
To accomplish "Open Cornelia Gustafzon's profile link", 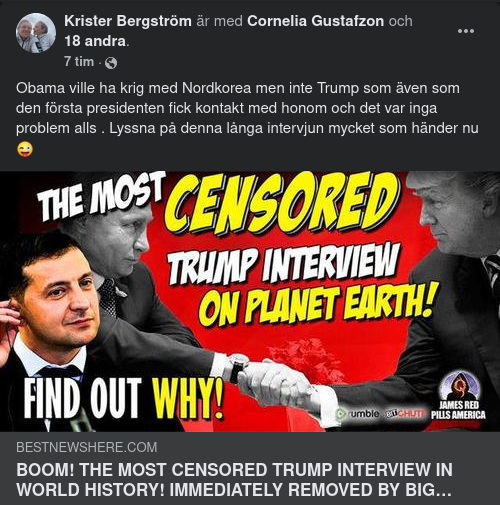I will tap(315, 21).
